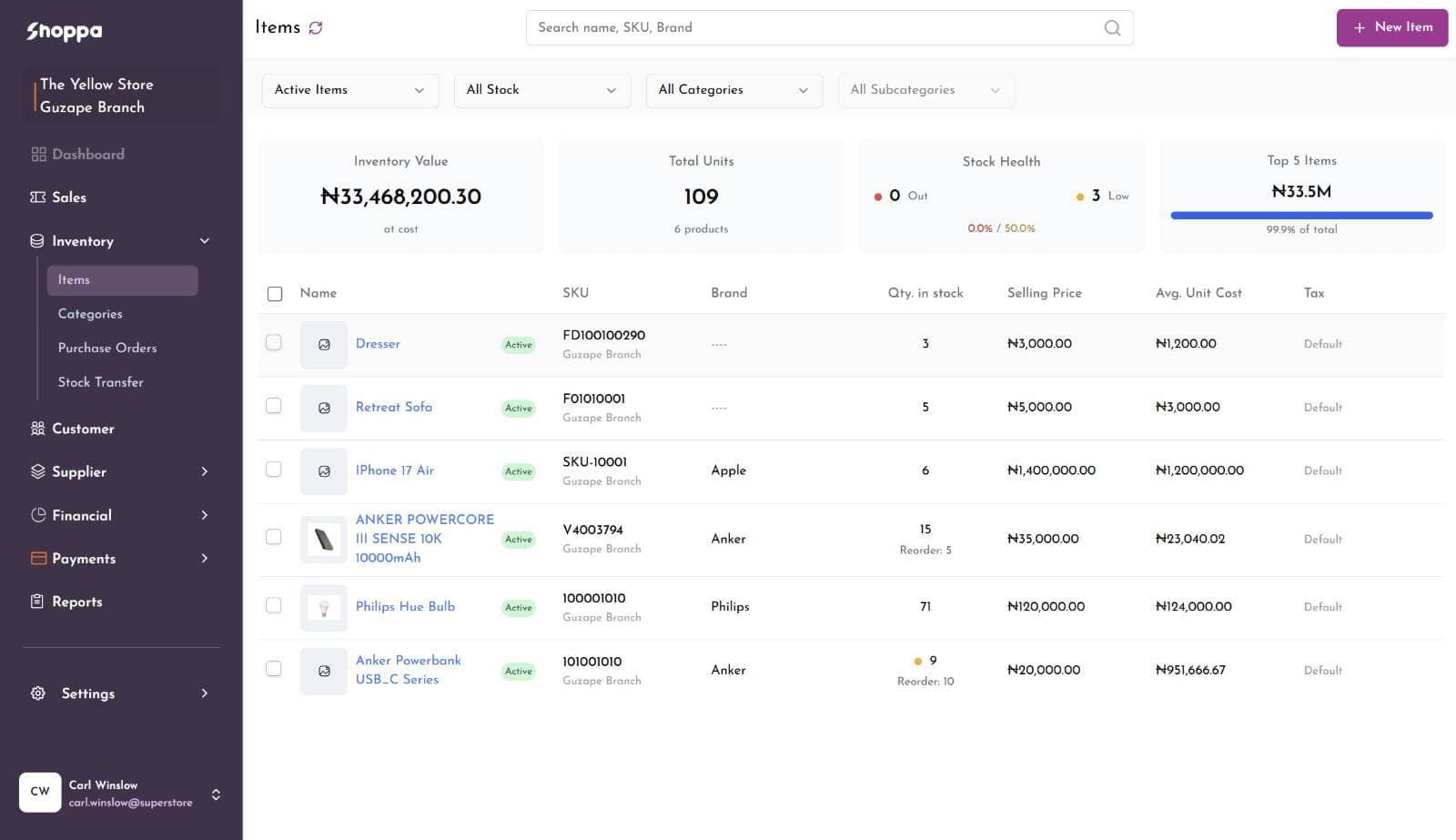Viewport: 1456px width, 840px height.
Task: Open the Dresser item link
Action: tap(378, 344)
